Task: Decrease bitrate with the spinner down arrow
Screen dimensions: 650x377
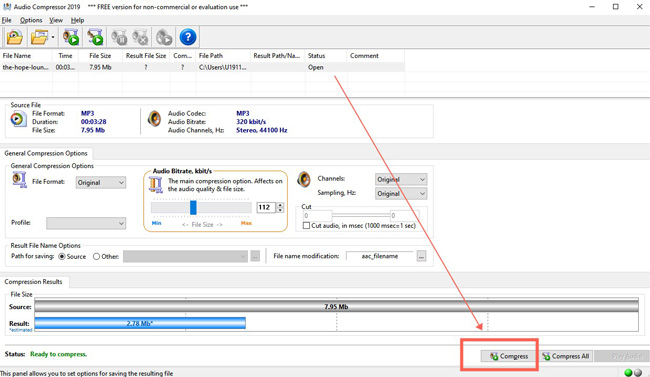Action: (x=280, y=210)
